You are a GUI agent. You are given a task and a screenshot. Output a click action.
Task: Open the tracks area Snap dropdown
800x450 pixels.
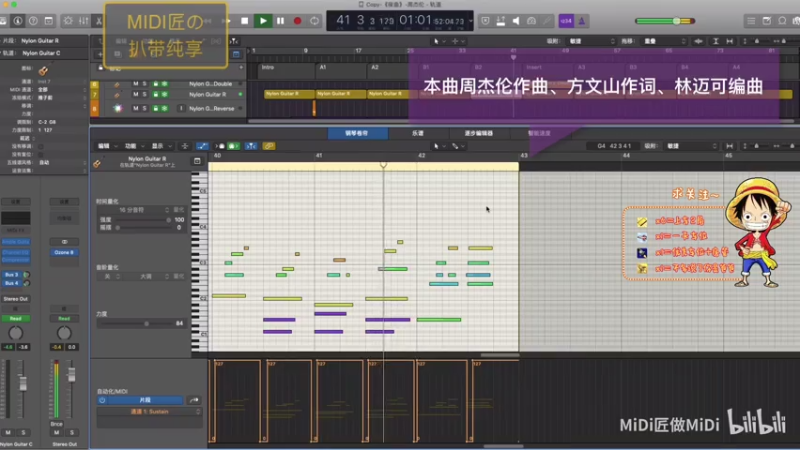coord(592,41)
